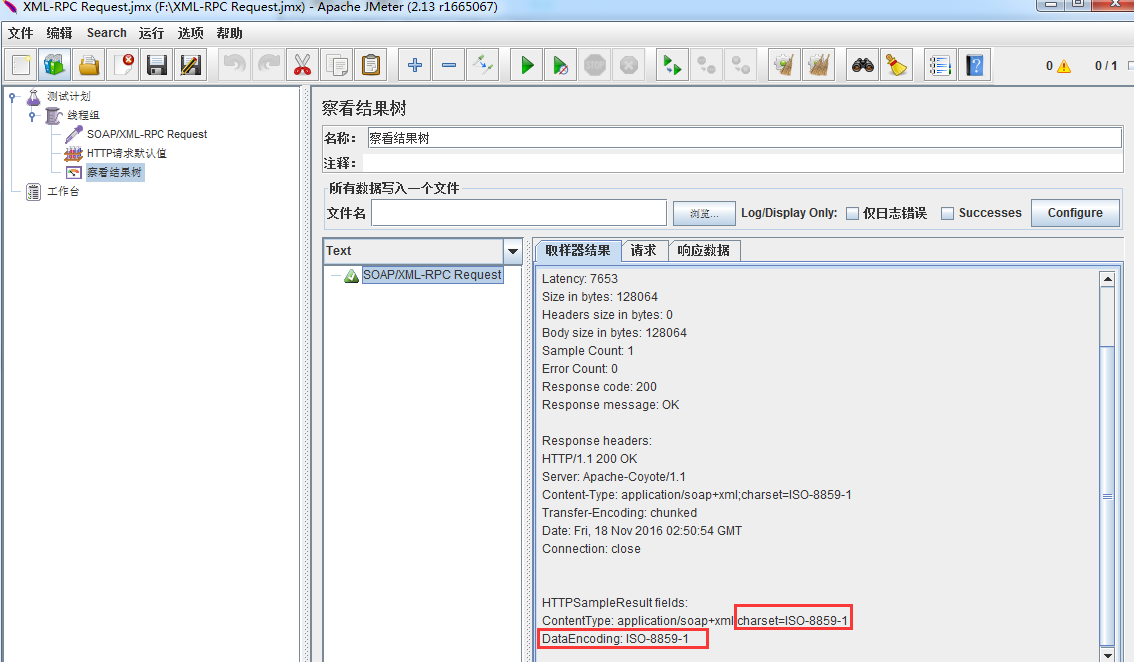Image resolution: width=1134 pixels, height=662 pixels.
Task: Open the 文件 menu
Action: point(21,33)
